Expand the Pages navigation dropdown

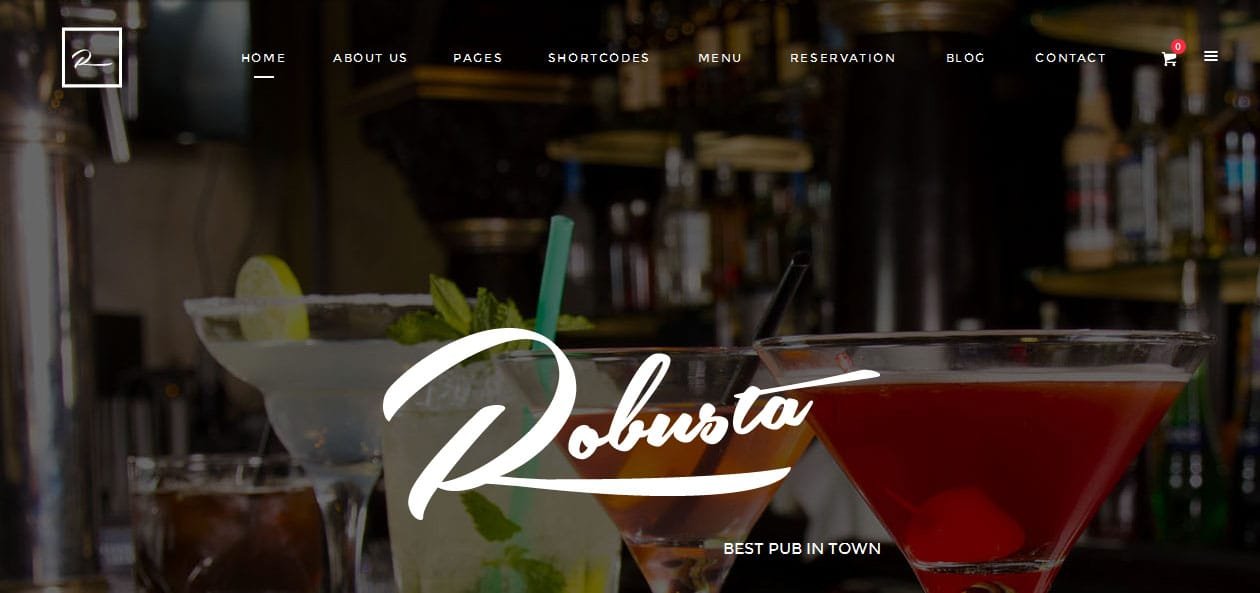478,58
